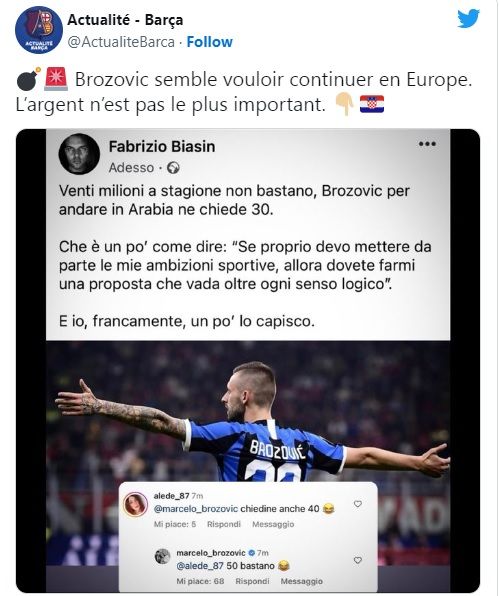Image resolution: width=499 pixels, height=596 pixels.
Task: Open the three-dot menu on Biasin's post
Action: click(427, 144)
